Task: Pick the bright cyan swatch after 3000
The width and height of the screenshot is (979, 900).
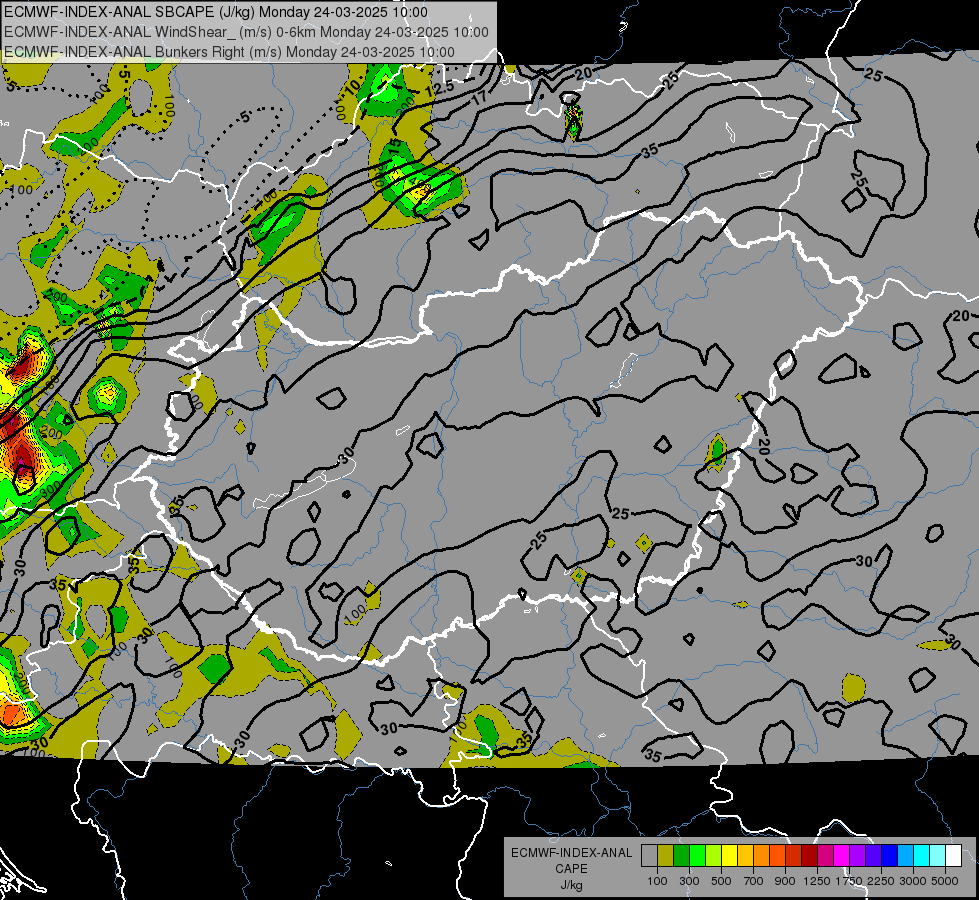Action: click(x=922, y=856)
